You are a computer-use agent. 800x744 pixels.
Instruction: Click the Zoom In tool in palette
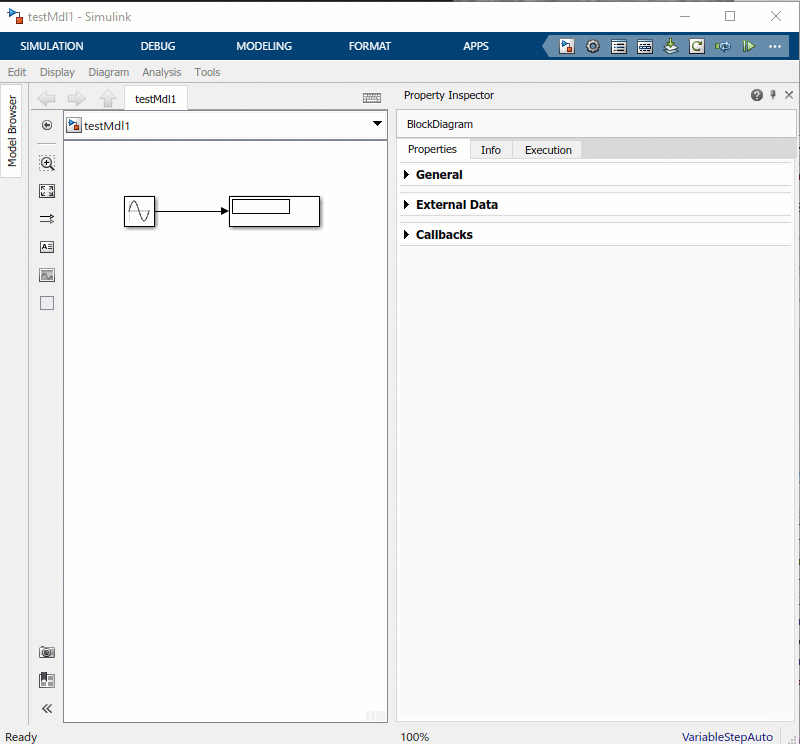(47, 163)
